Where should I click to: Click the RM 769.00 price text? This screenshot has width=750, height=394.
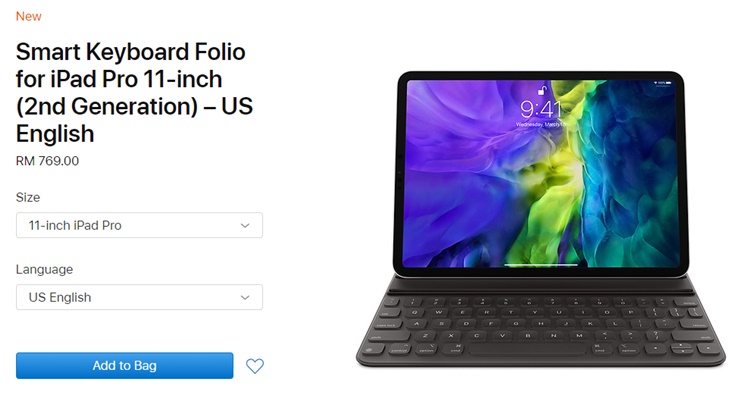click(x=47, y=161)
